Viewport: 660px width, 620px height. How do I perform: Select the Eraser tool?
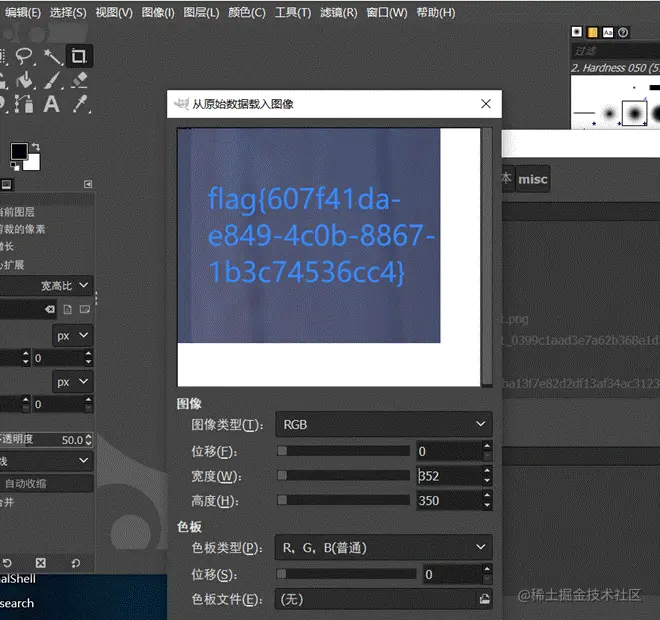pos(79,80)
